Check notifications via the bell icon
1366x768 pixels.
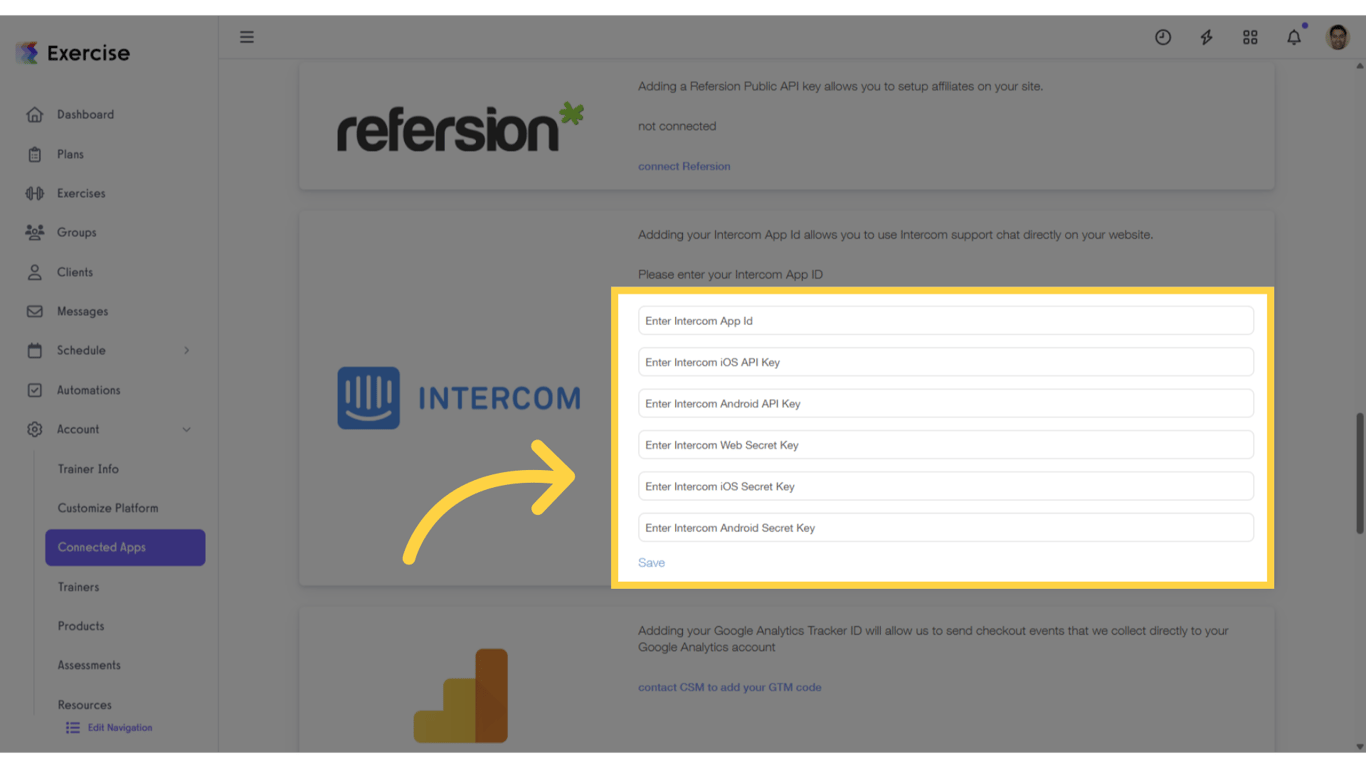pos(1293,37)
